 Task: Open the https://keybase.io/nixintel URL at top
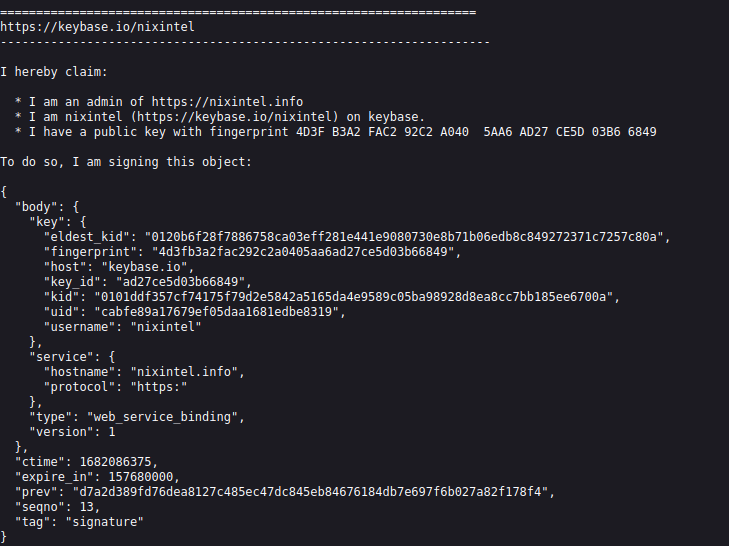coord(97,27)
